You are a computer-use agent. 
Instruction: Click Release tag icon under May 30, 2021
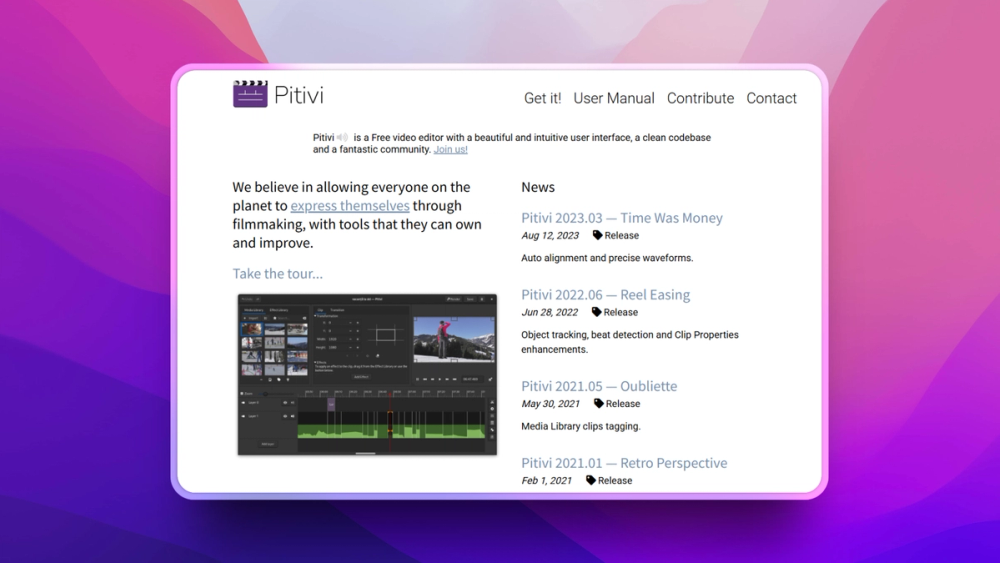click(598, 404)
